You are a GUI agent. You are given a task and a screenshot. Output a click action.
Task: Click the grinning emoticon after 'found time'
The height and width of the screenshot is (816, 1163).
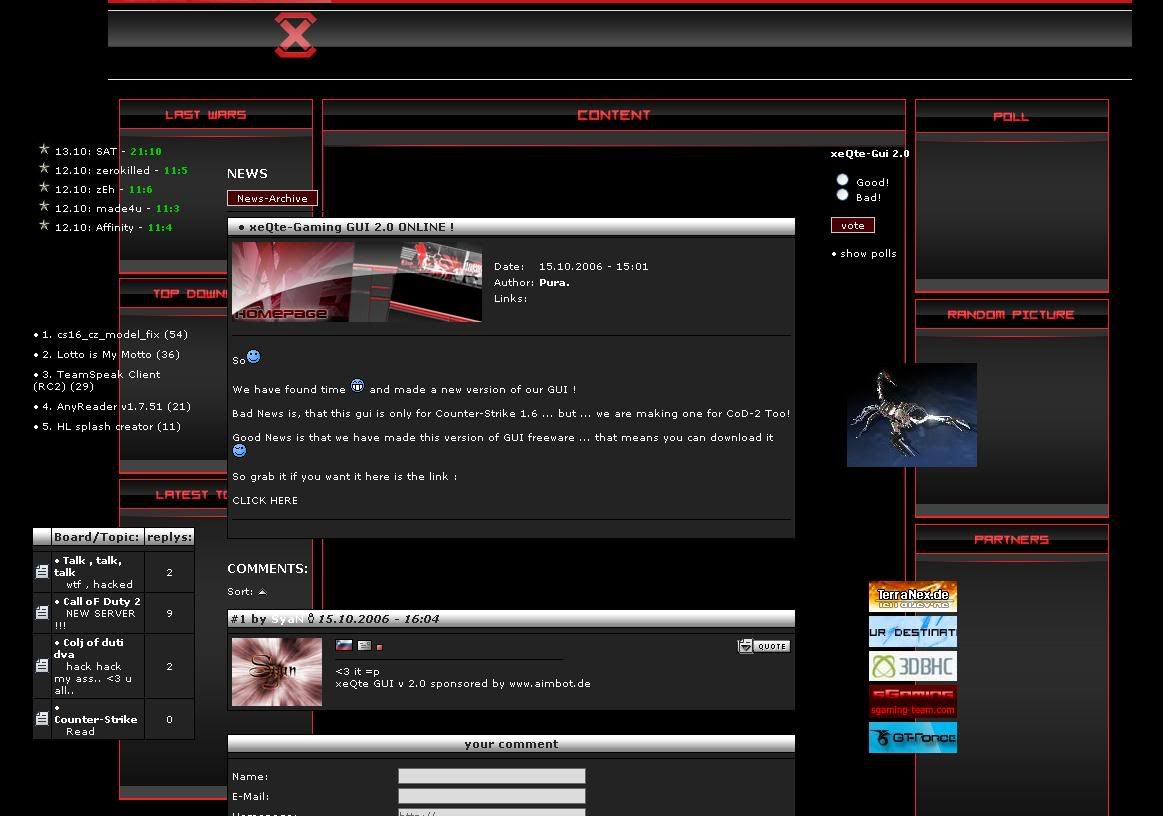[358, 386]
